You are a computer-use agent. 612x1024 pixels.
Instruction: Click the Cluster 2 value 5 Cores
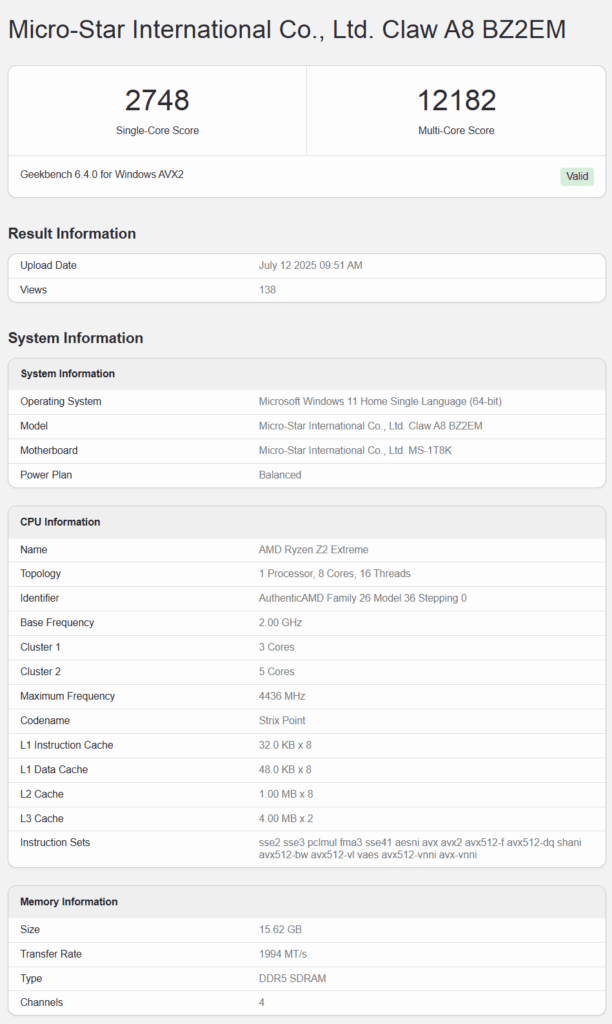coord(276,671)
